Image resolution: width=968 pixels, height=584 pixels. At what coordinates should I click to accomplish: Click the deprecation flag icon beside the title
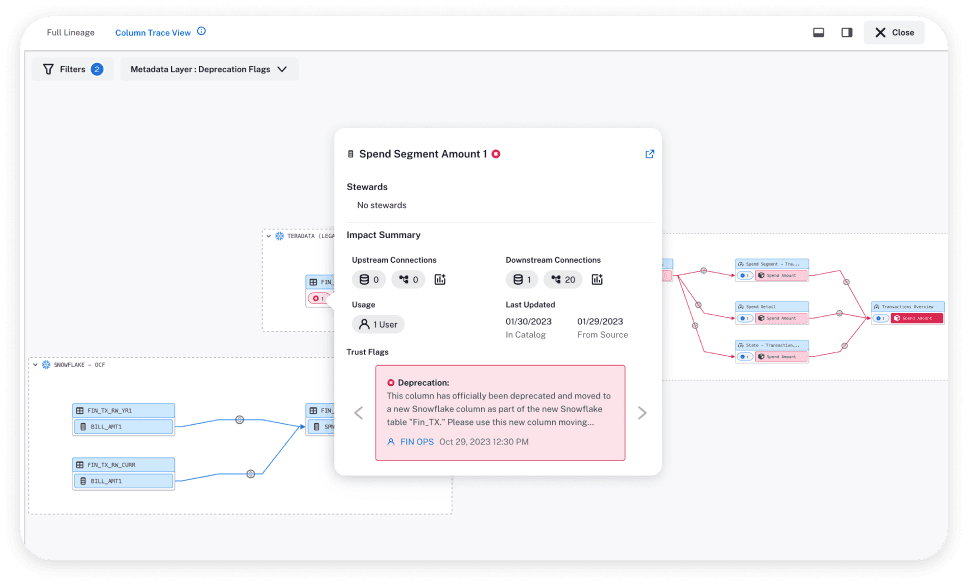click(x=496, y=154)
